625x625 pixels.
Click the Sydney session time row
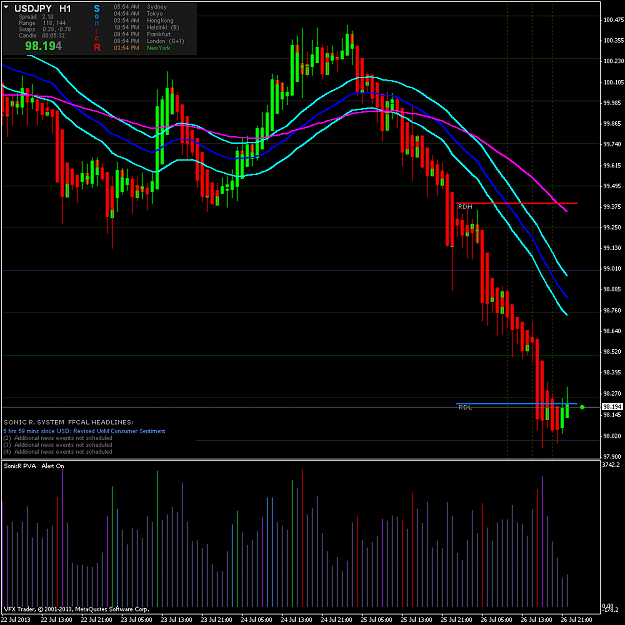140,7
